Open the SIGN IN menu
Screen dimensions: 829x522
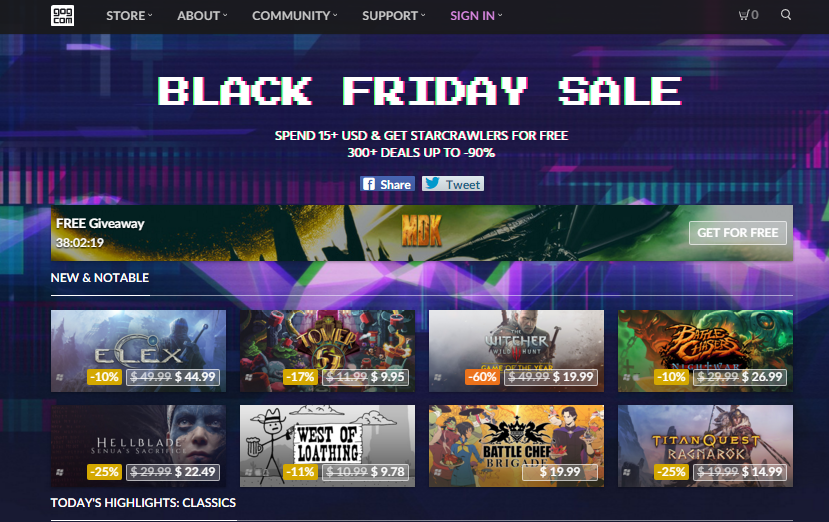tap(476, 16)
